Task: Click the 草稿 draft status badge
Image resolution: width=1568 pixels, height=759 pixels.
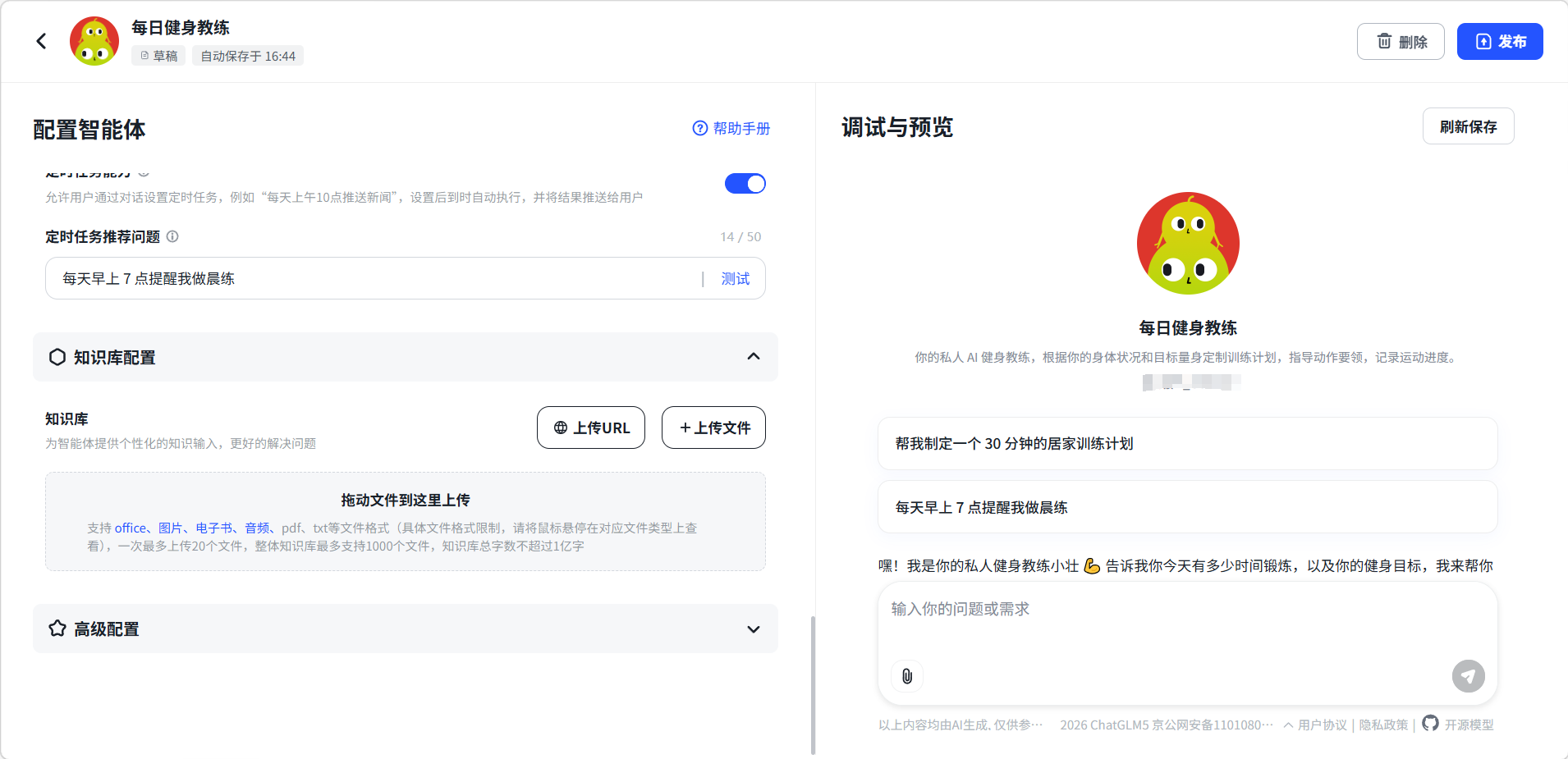Action: [158, 56]
